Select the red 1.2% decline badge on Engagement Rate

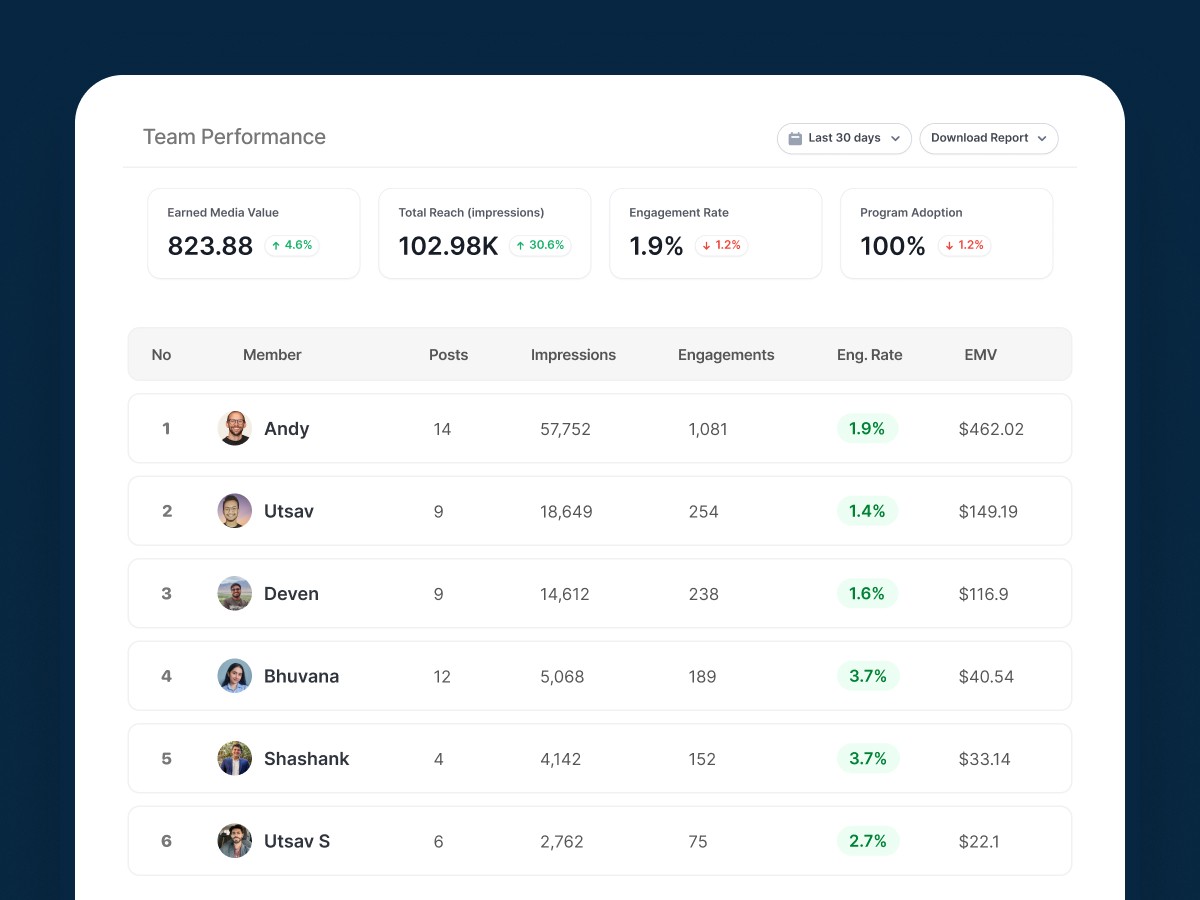[x=720, y=245]
